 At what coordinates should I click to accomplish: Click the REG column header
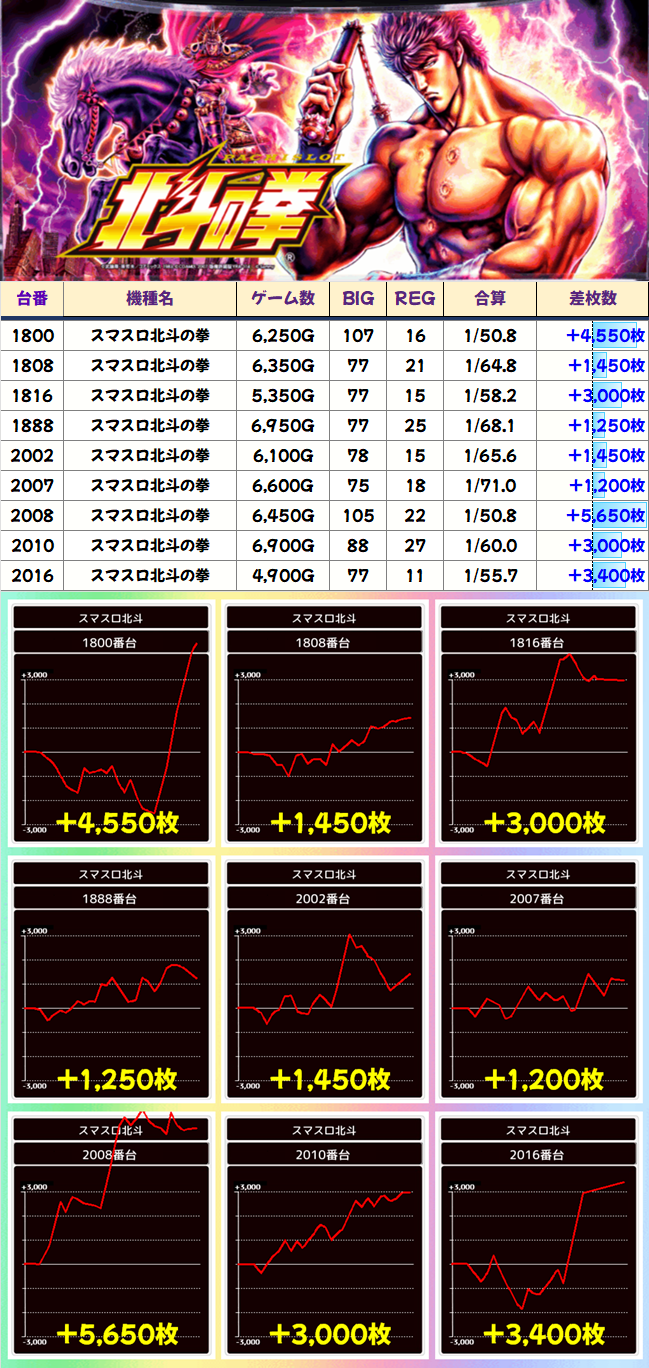pyautogui.click(x=415, y=298)
